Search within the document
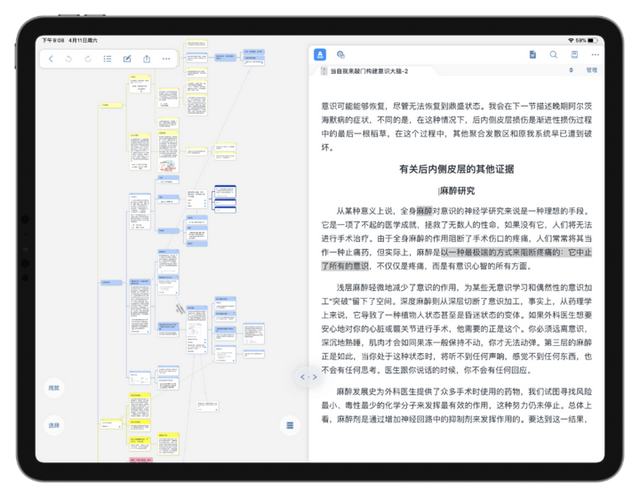Screen dimensions: 640x498 [553, 54]
